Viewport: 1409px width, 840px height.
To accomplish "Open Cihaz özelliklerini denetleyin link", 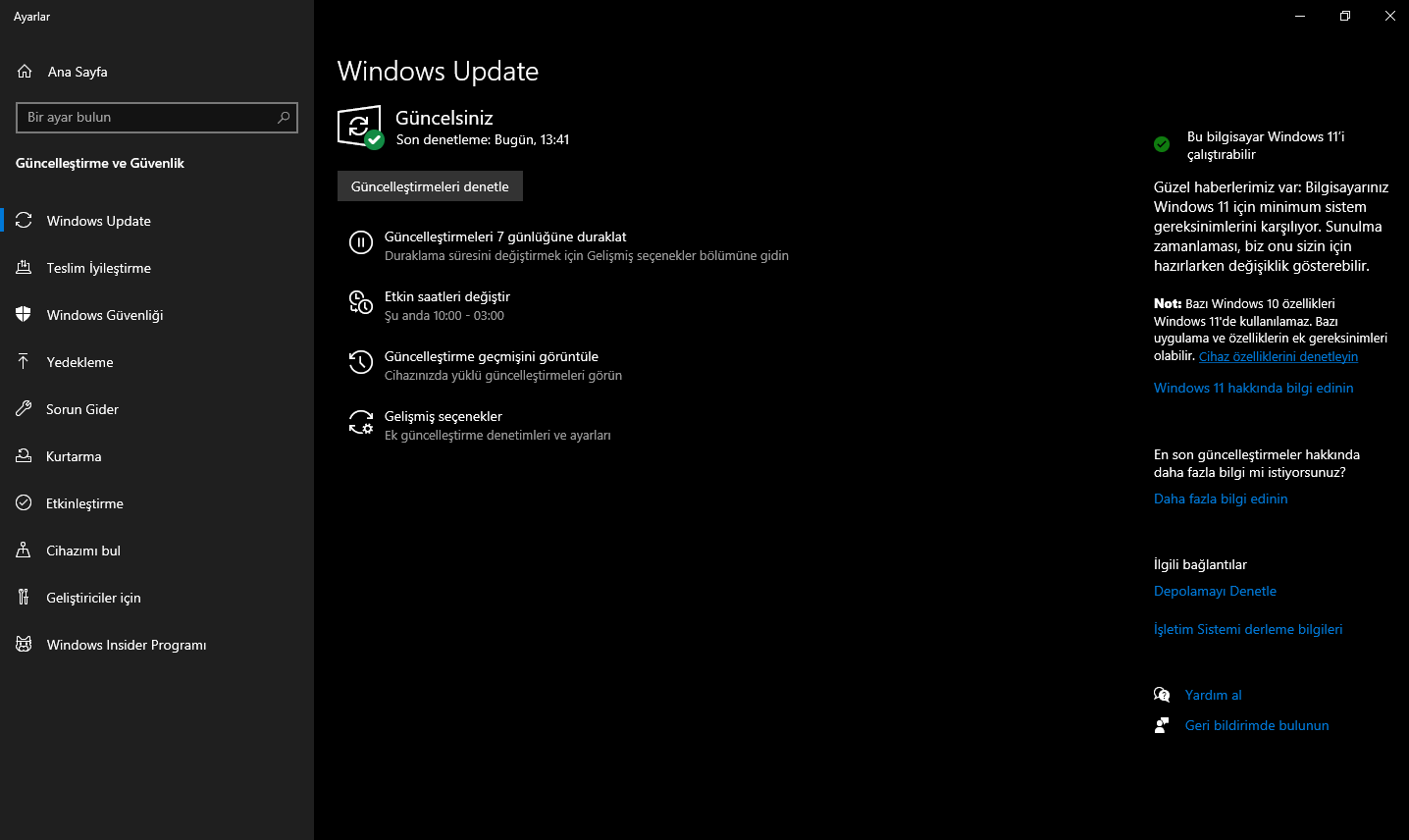I will tap(1279, 356).
